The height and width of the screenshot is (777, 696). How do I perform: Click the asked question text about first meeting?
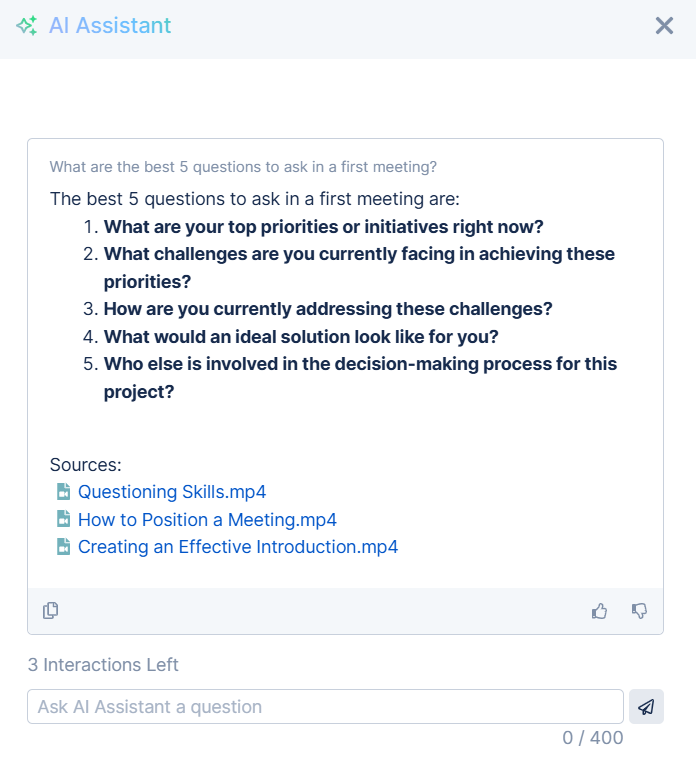point(243,167)
